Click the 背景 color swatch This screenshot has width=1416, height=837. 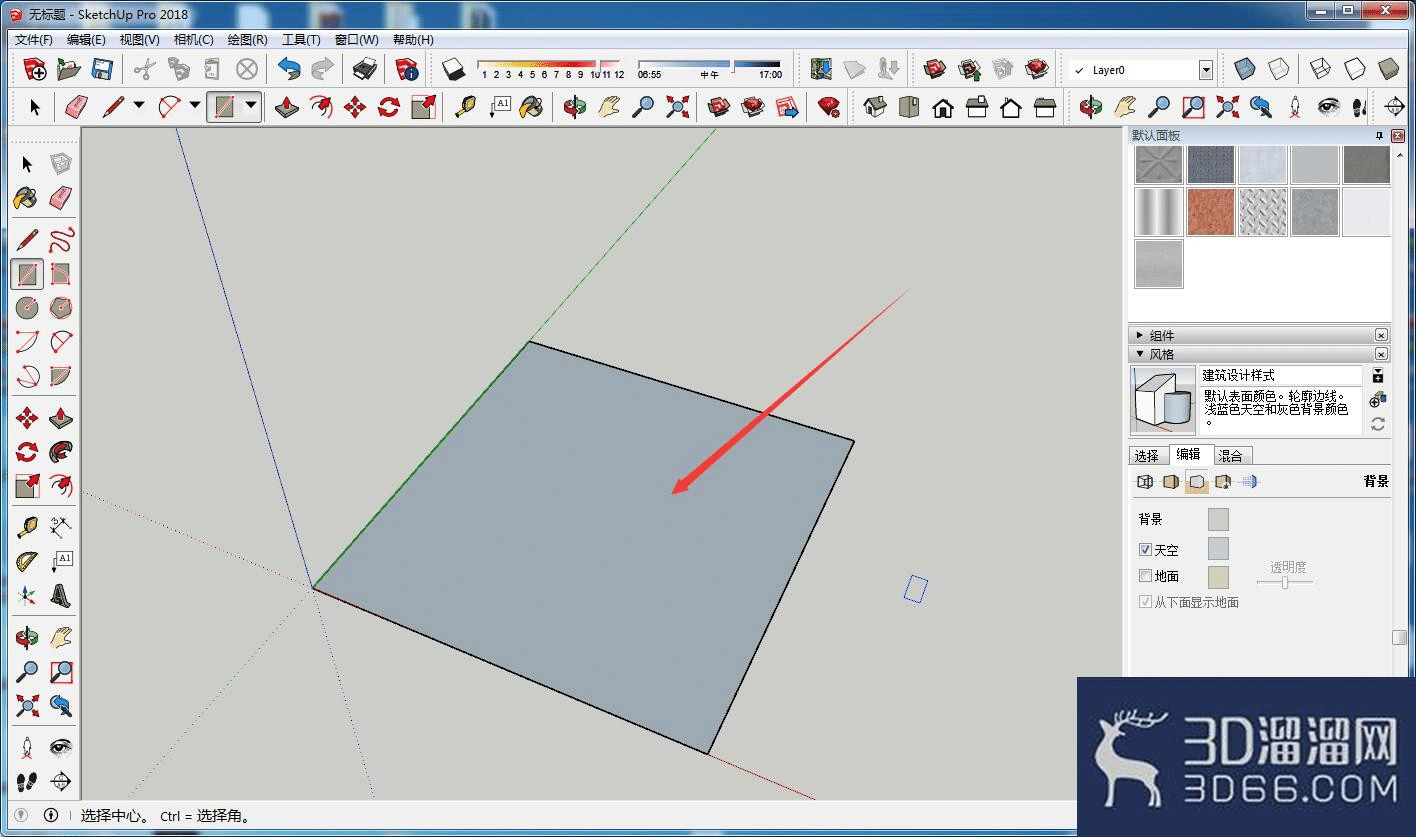coord(1218,519)
